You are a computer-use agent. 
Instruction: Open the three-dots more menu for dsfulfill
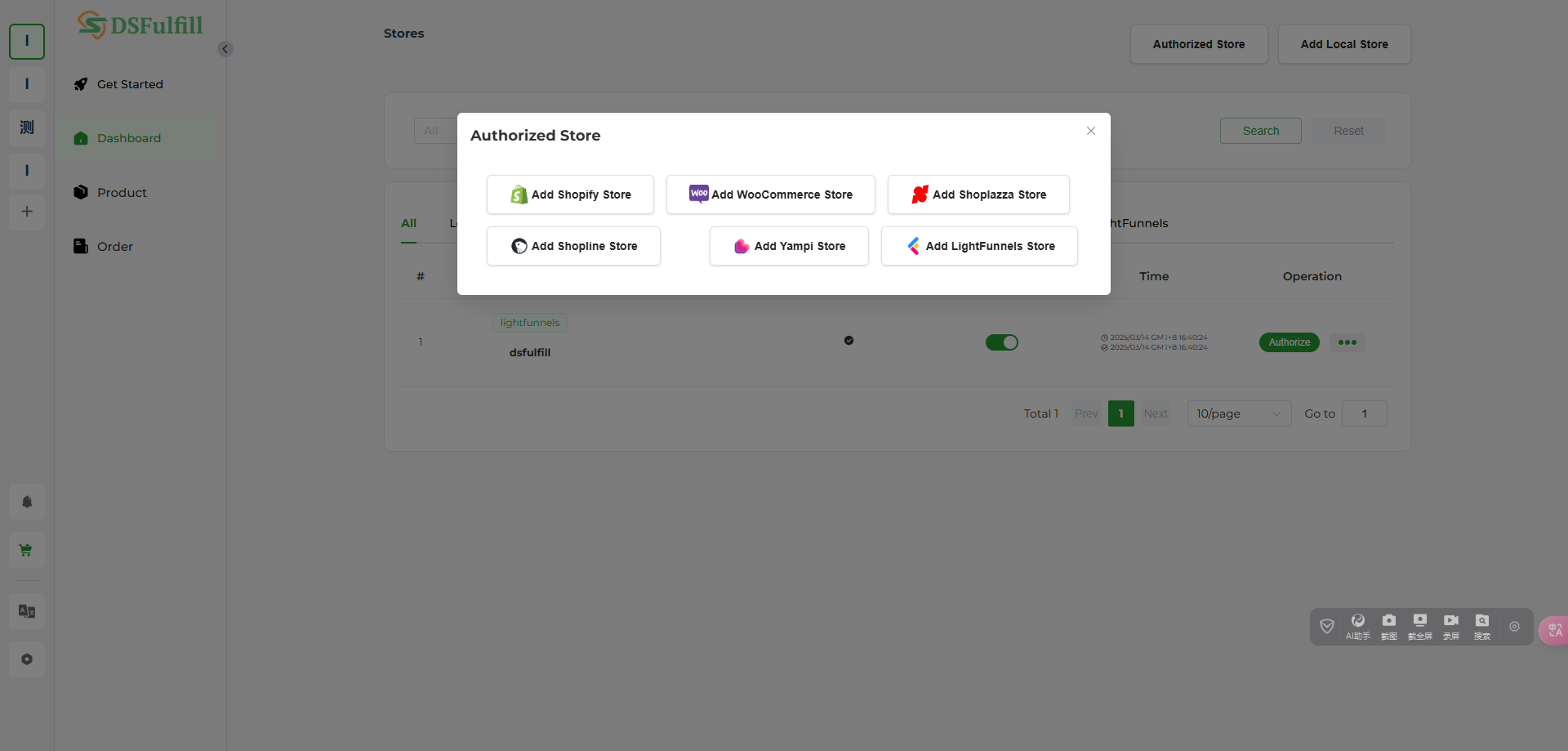click(1347, 342)
